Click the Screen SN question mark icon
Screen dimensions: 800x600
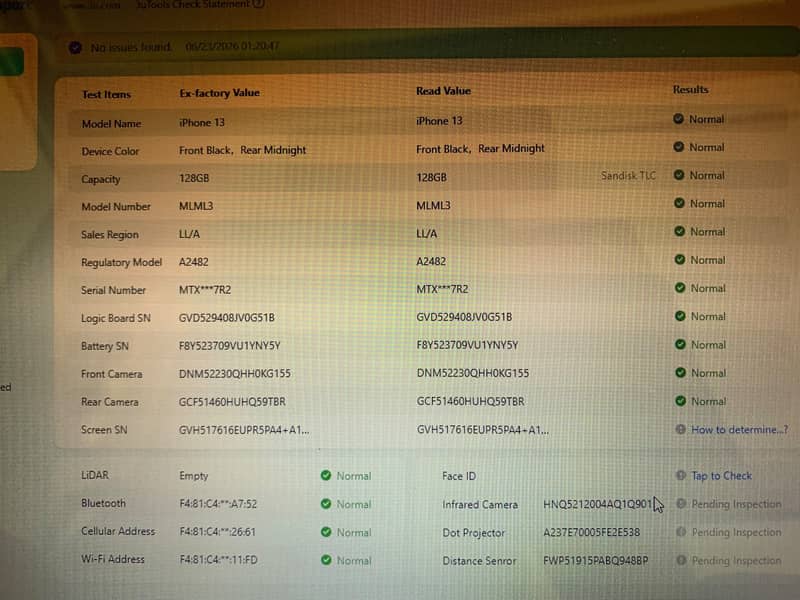click(x=681, y=429)
